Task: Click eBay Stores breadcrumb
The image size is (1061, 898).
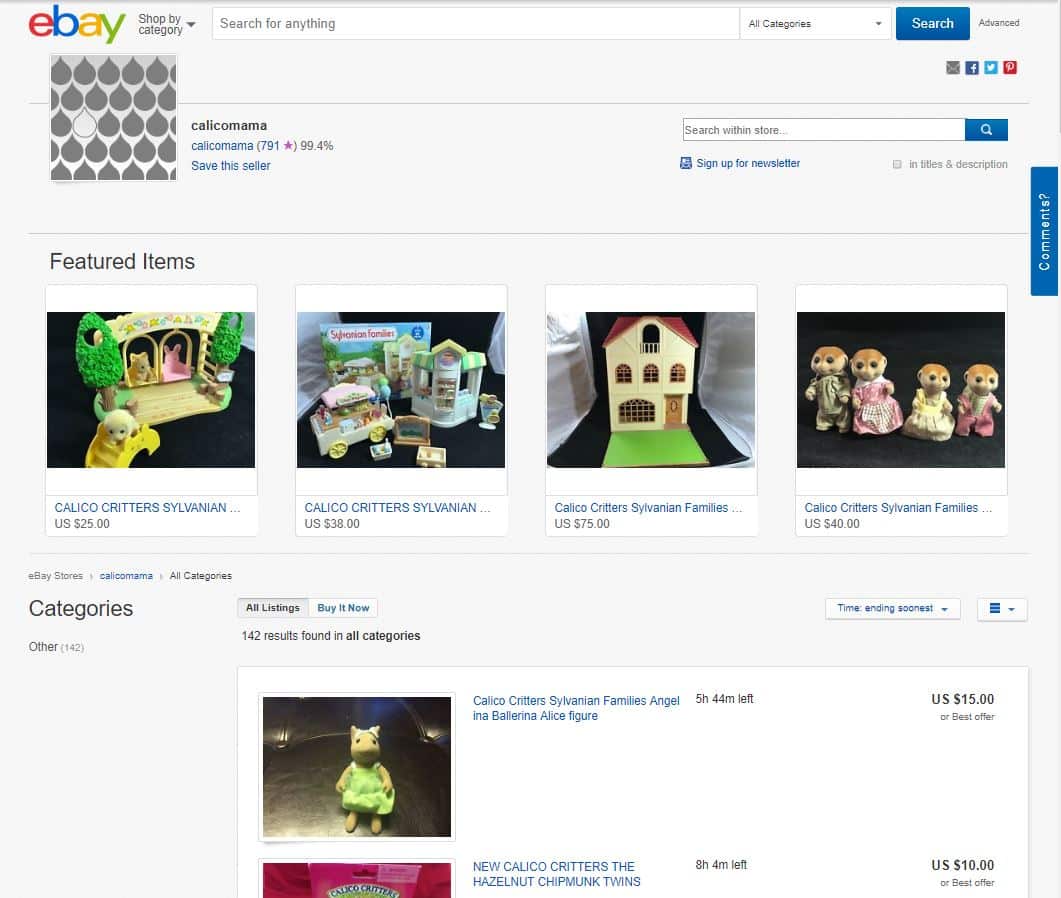Action: 55,576
